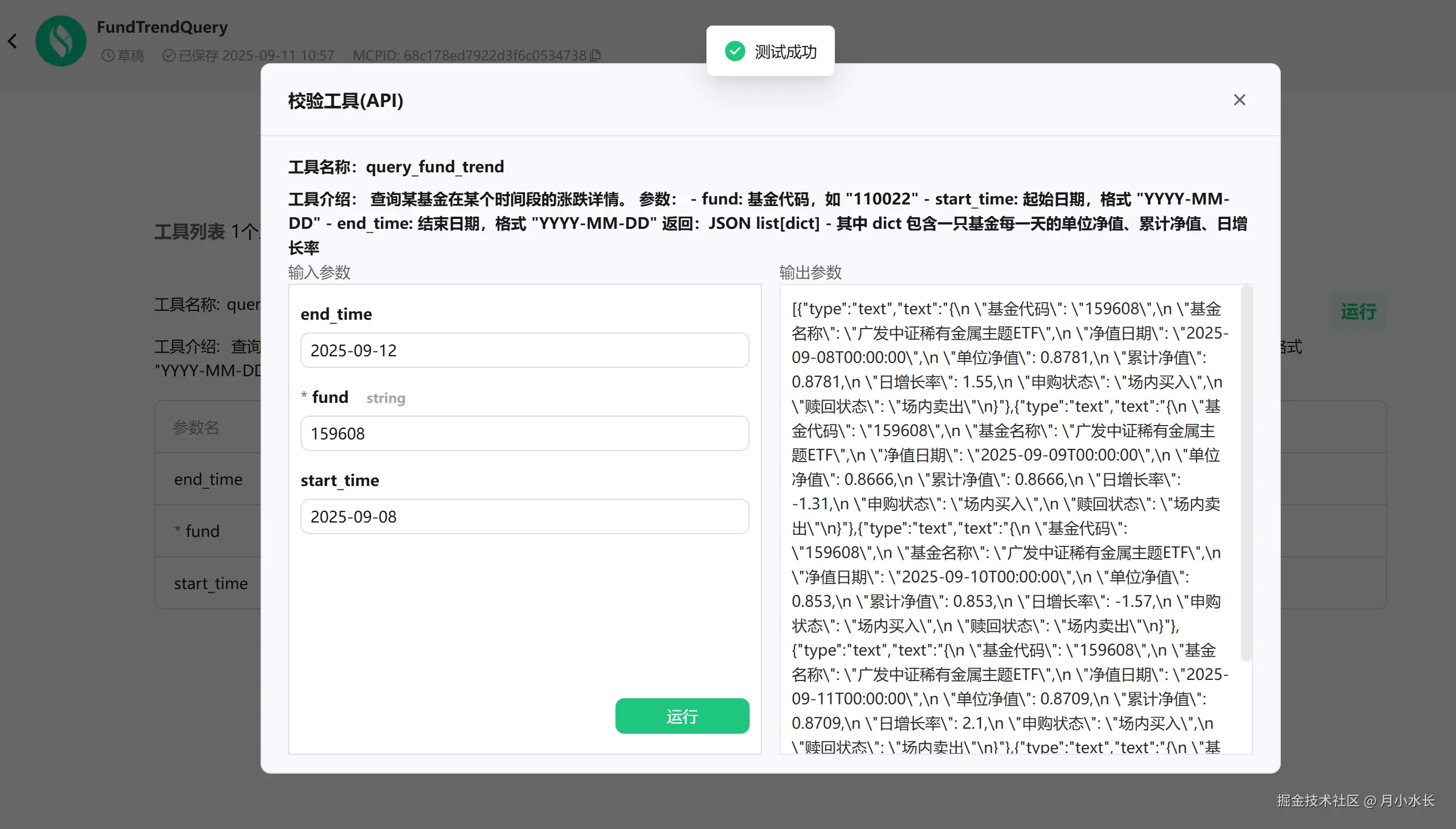Select the start_time row in the parameter table
The width and height of the screenshot is (1456, 829).
211,583
